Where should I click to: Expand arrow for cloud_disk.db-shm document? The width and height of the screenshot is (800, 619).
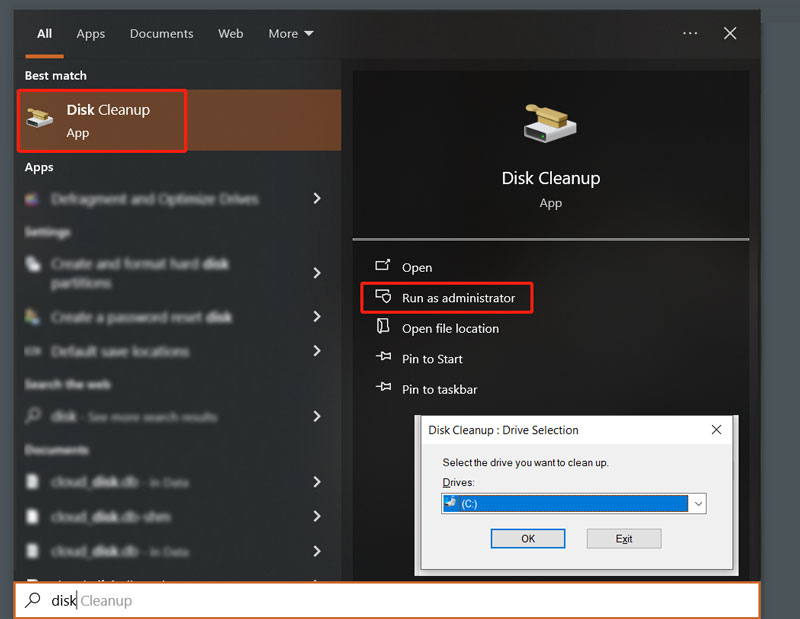[x=317, y=516]
